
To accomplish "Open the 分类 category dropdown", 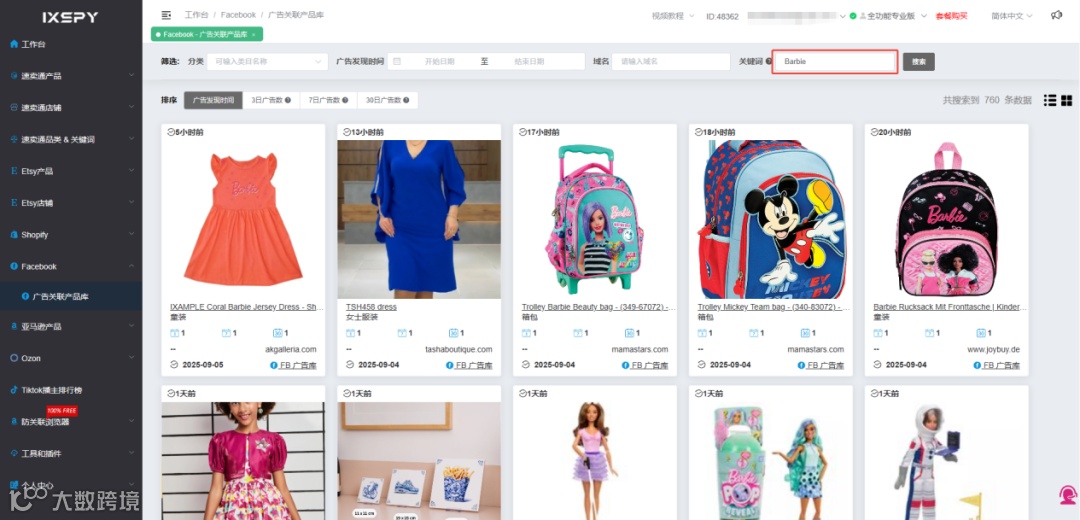I will point(267,61).
